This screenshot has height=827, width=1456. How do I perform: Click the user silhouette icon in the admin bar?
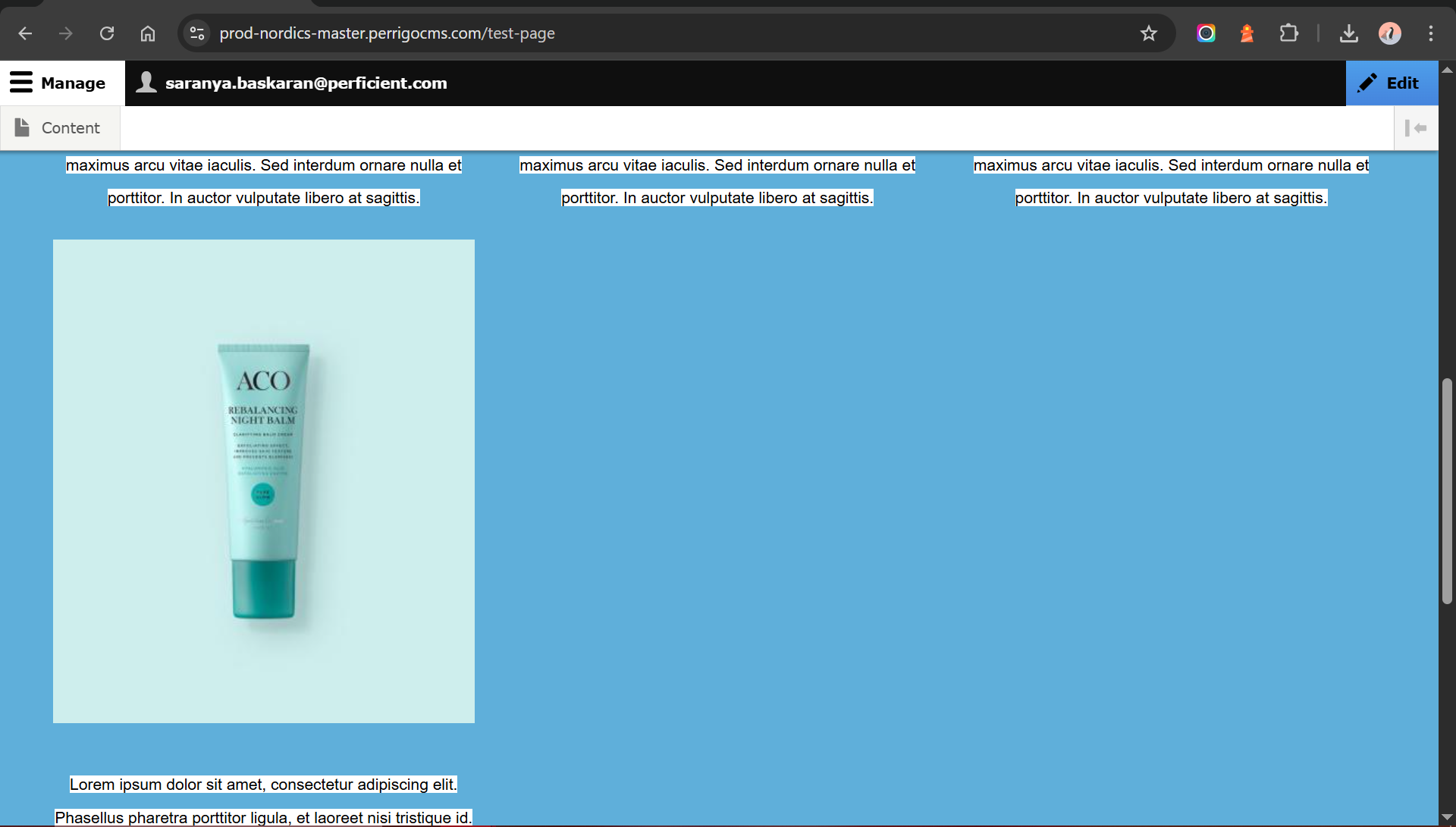tap(146, 82)
